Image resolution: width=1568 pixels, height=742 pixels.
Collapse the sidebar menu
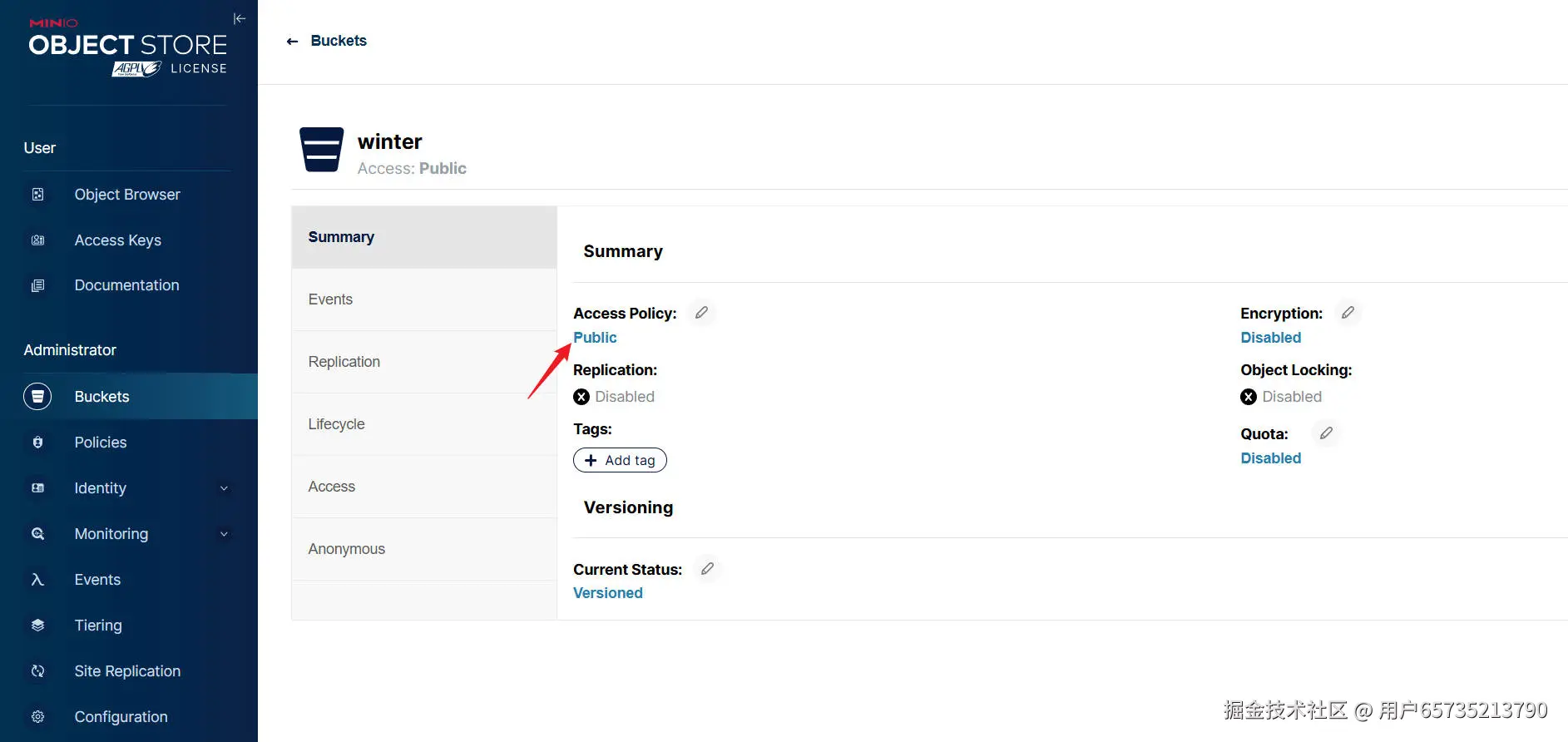coord(240,18)
